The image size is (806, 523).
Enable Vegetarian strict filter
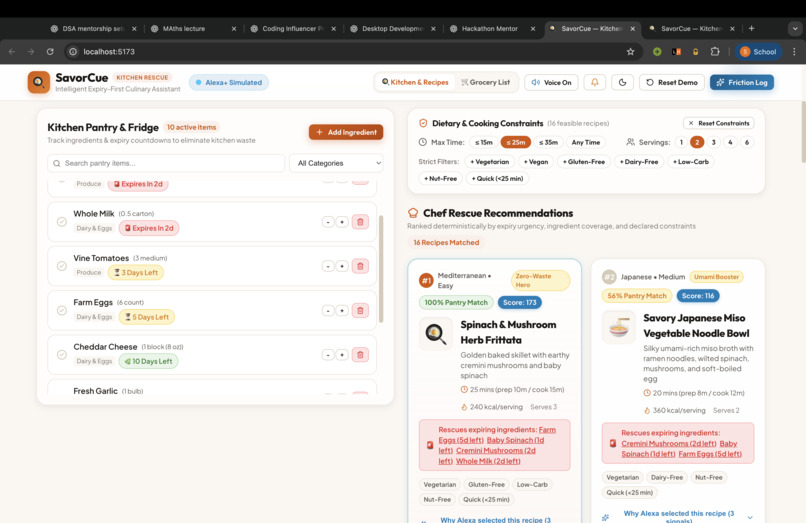[489, 161]
